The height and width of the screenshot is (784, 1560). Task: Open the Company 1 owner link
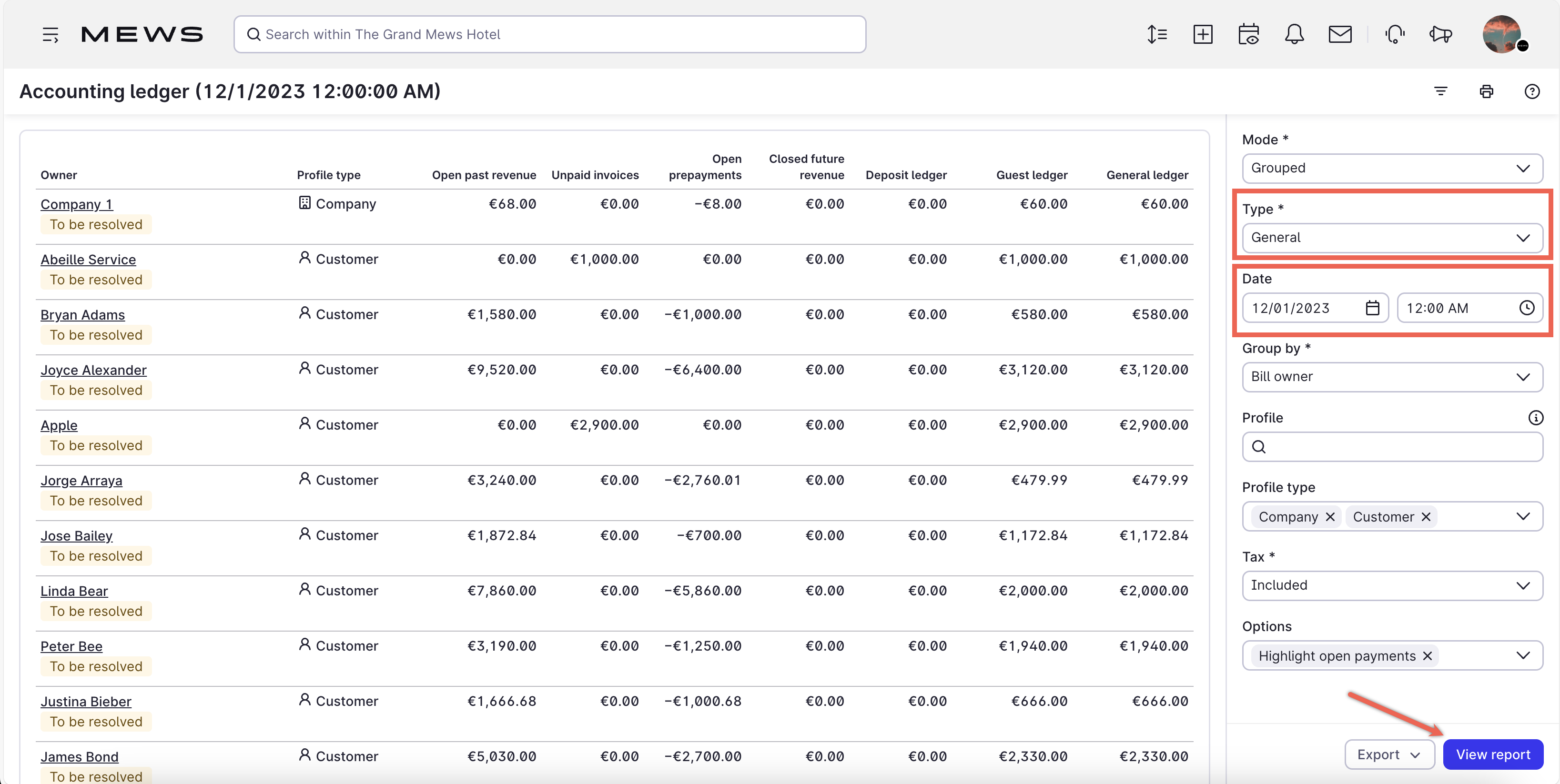76,204
